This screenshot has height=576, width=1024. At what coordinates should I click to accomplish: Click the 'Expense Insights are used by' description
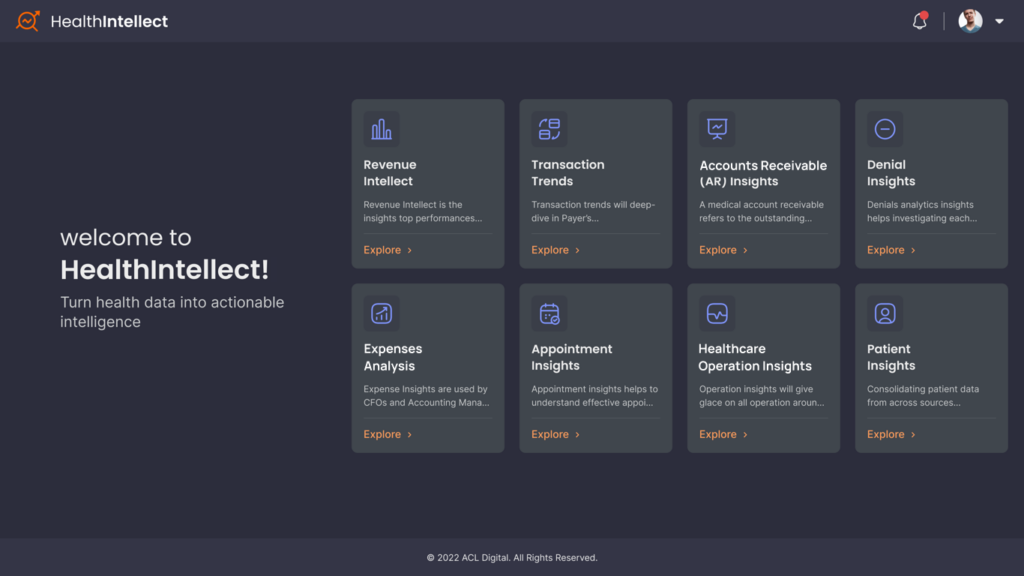click(426, 396)
